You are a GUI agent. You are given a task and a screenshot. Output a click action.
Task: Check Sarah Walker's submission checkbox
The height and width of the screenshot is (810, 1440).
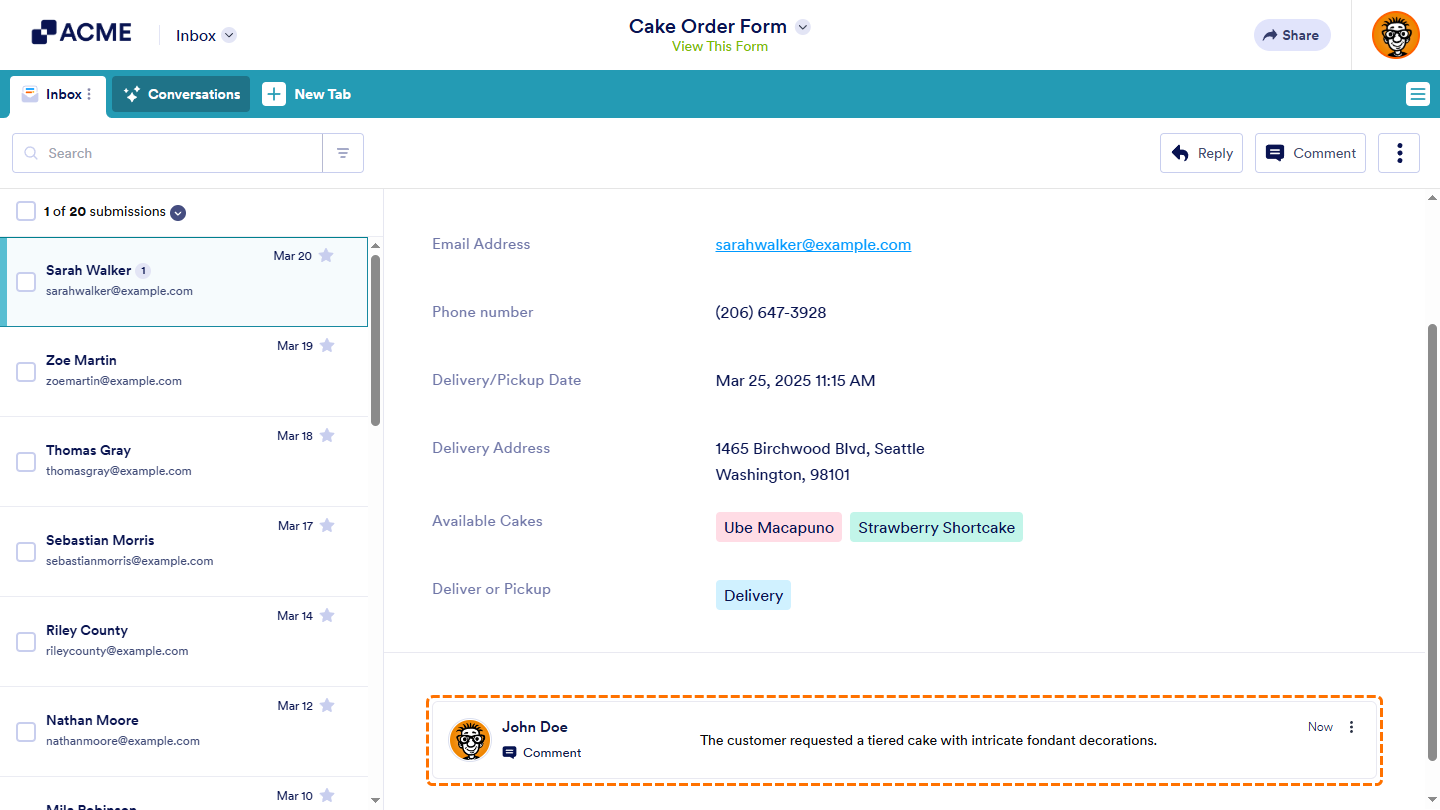(x=26, y=281)
